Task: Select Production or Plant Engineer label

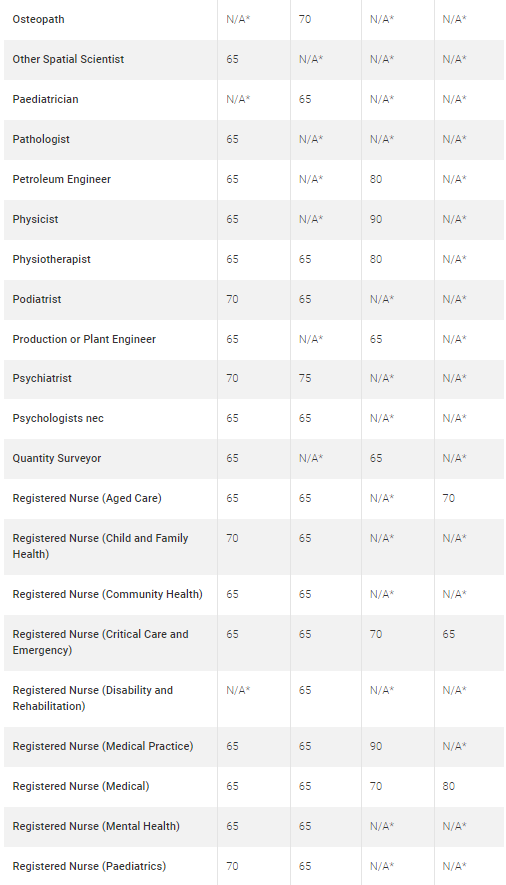Action: [84, 339]
